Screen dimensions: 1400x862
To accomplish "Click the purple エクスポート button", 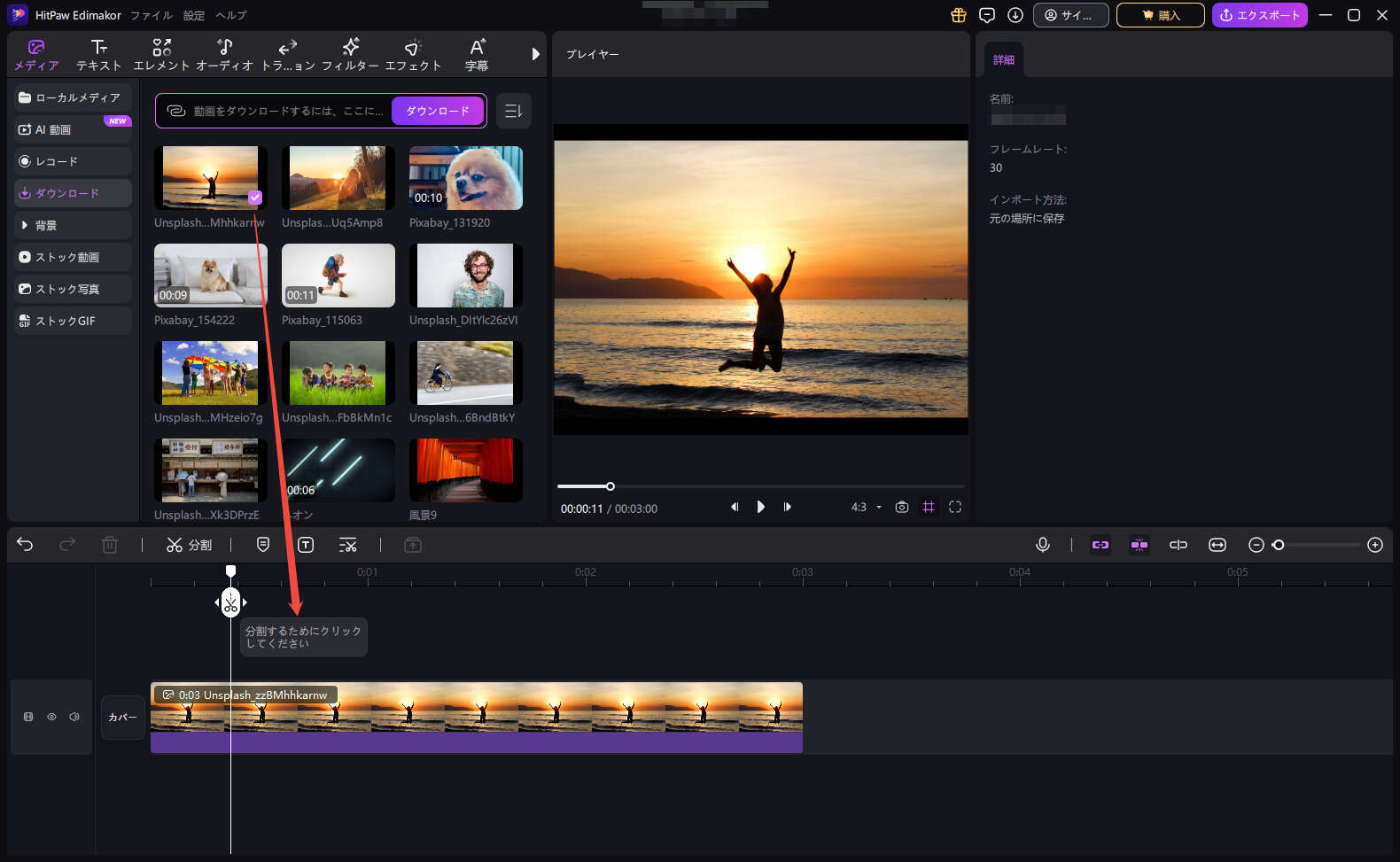I will (1259, 15).
